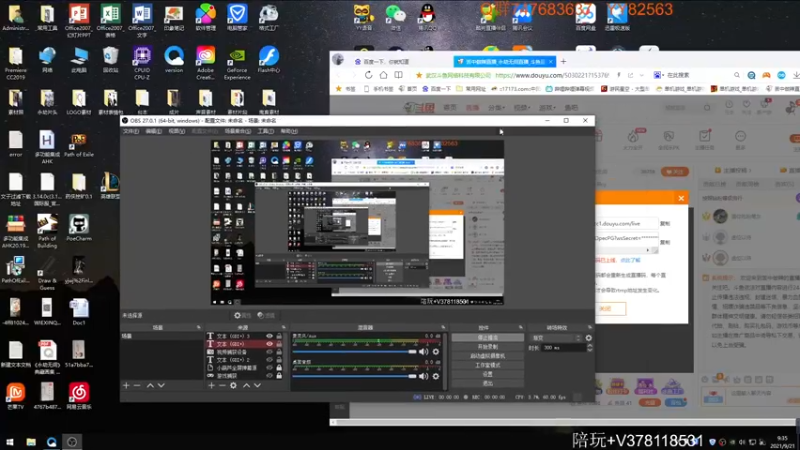Viewport: 800px width, 450px height.
Task: Open 编辑(E) menu in OBS
Action: click(154, 131)
